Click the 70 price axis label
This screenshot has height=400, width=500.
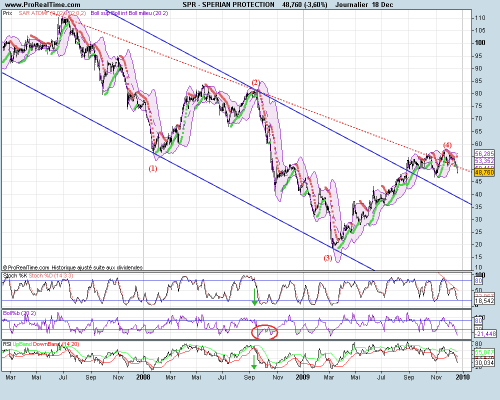point(479,119)
